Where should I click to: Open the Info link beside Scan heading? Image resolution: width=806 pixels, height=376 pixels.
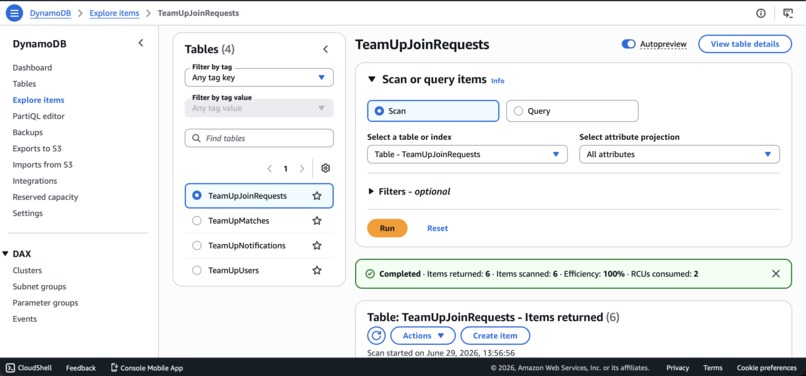[498, 81]
